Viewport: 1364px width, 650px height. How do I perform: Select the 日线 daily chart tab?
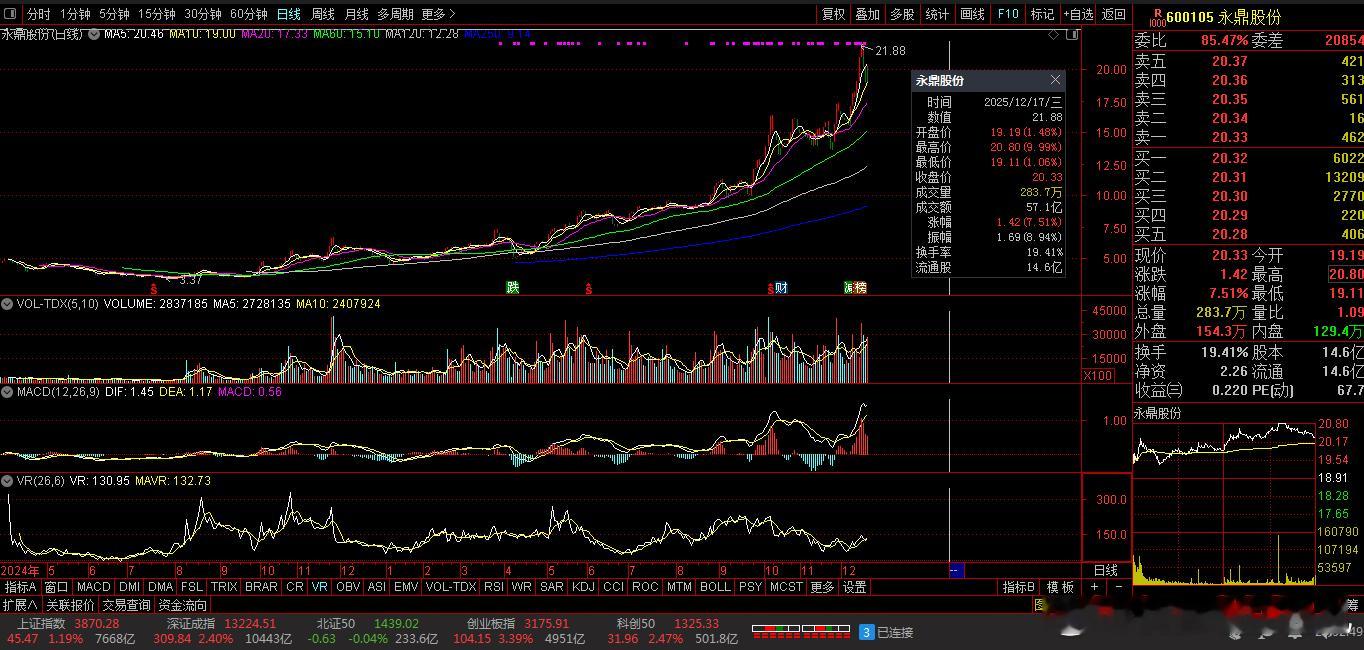(x=289, y=14)
